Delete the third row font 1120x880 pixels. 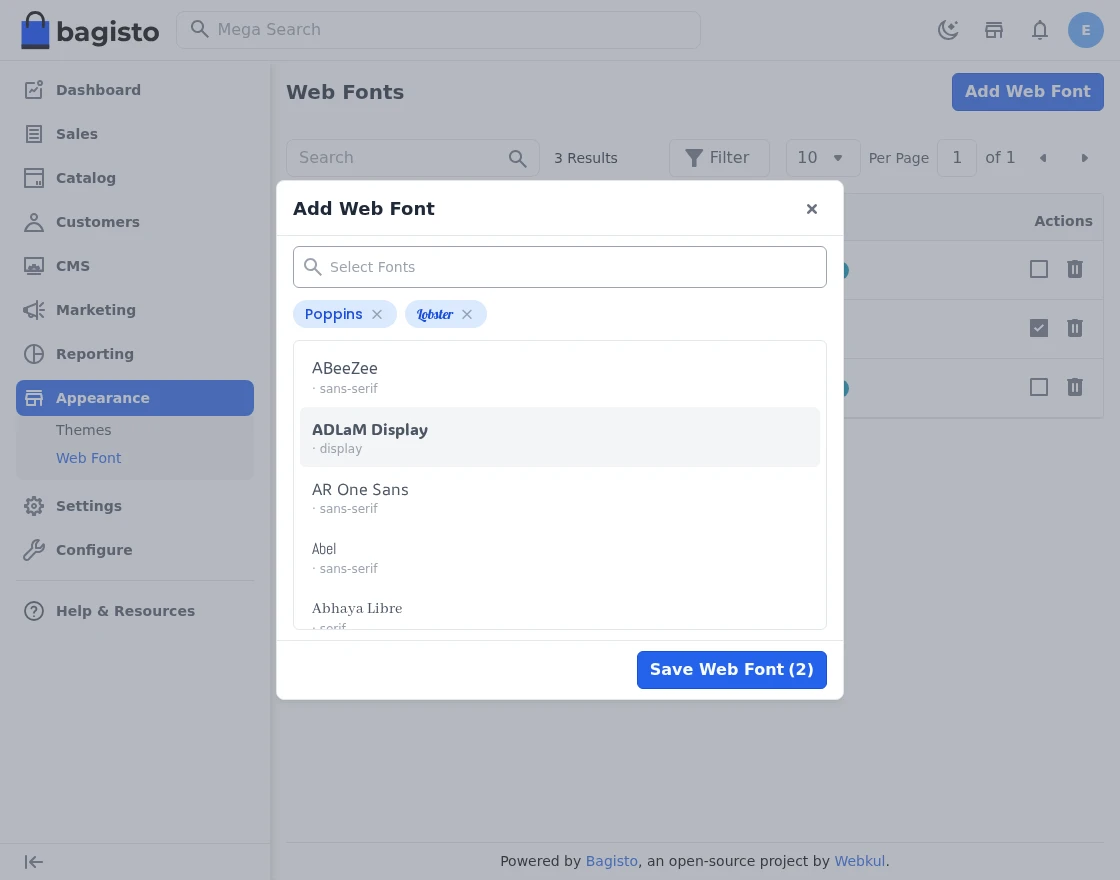[1074, 387]
